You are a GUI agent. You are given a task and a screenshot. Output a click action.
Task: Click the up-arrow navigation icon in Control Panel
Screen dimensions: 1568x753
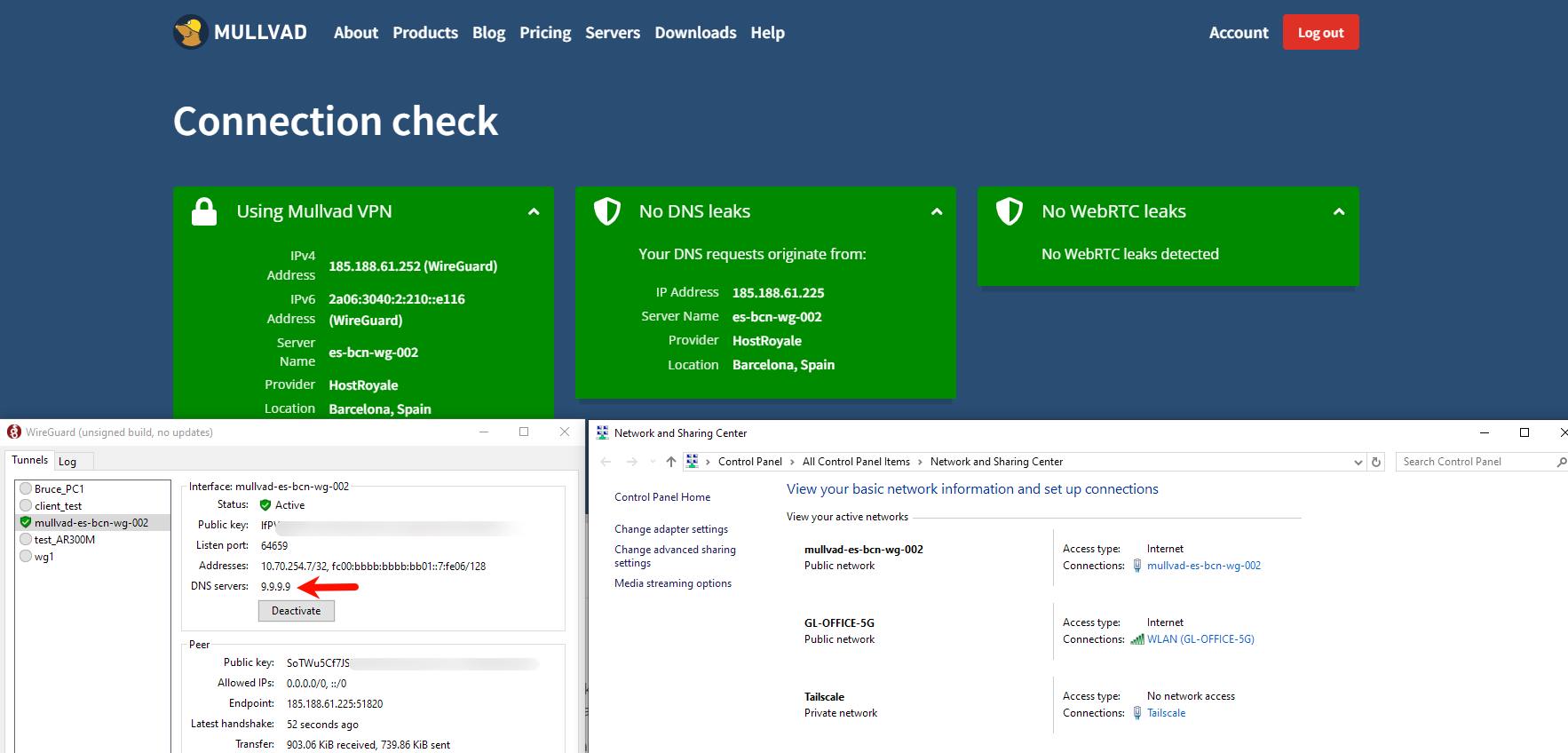point(671,462)
